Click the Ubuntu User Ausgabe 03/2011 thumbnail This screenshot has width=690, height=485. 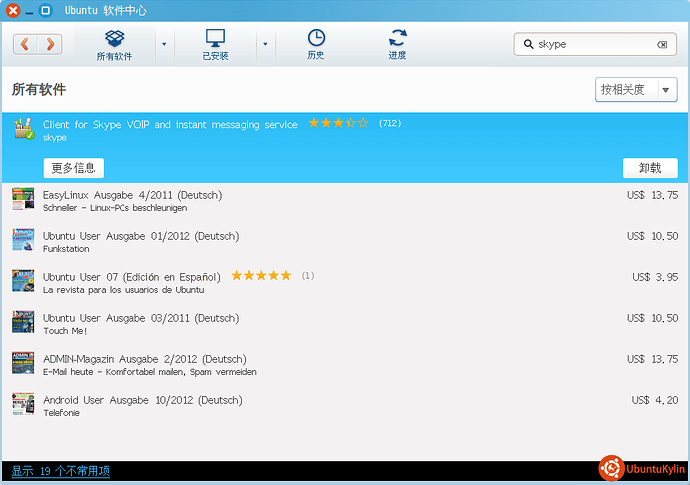(x=23, y=322)
